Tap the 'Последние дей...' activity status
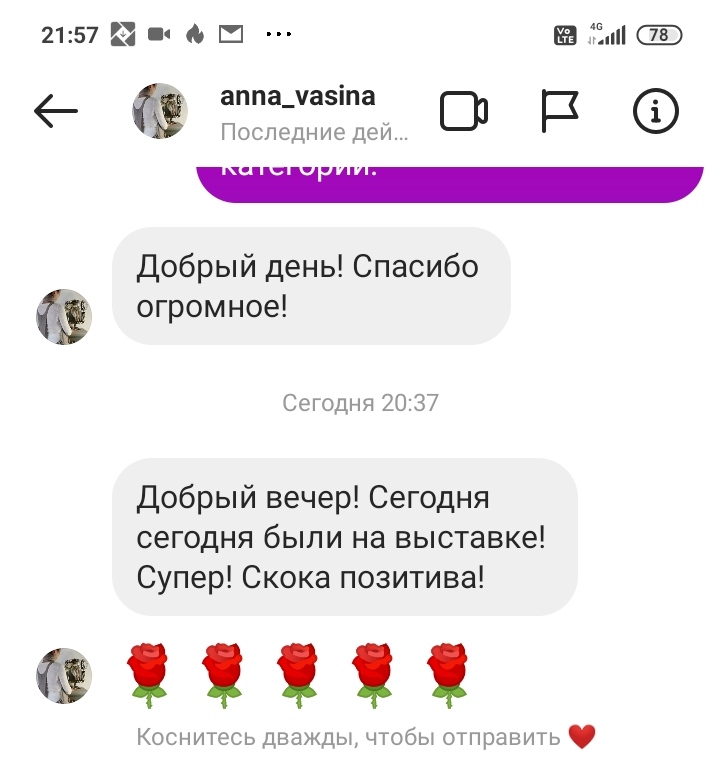Viewport: 720px width, 760px height. (x=314, y=132)
